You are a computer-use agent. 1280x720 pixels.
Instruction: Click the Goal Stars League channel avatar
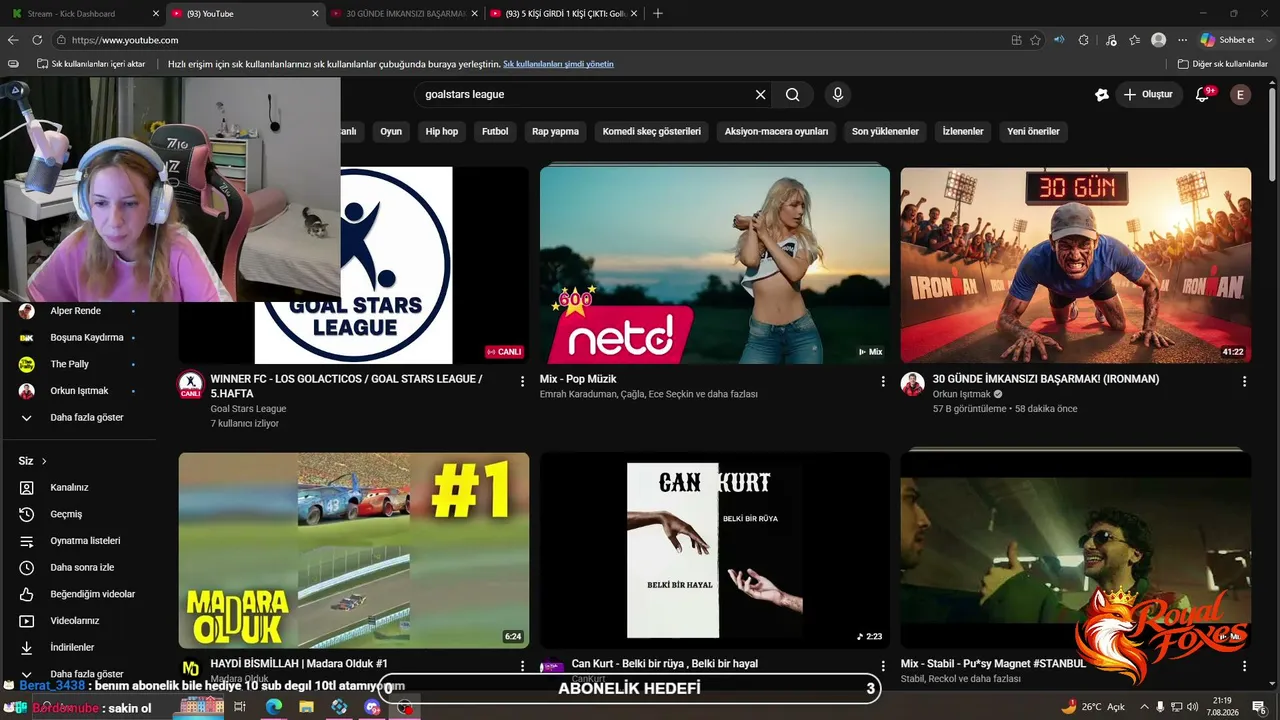tap(190, 384)
